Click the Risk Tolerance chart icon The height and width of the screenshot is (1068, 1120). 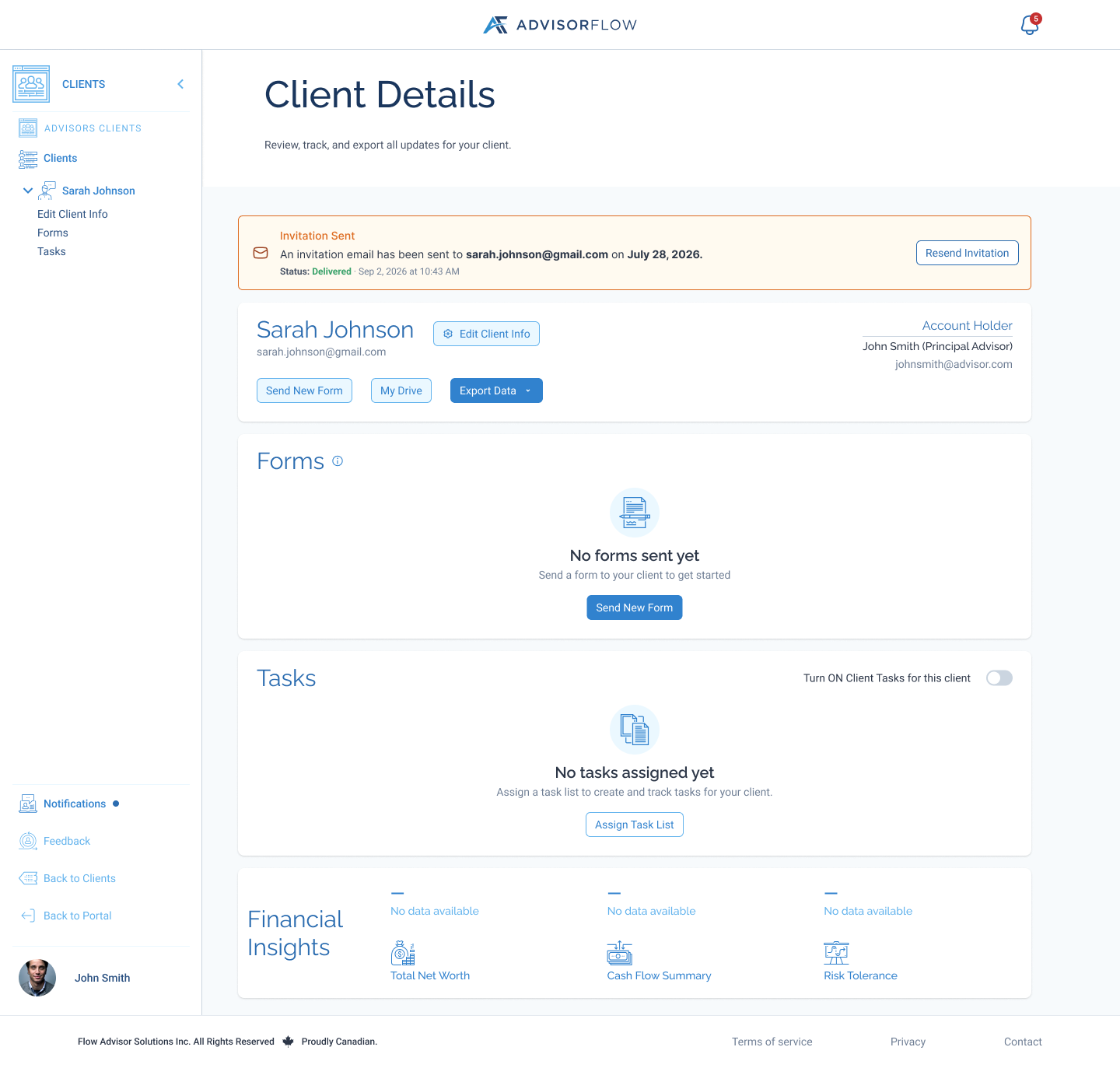[x=836, y=953]
